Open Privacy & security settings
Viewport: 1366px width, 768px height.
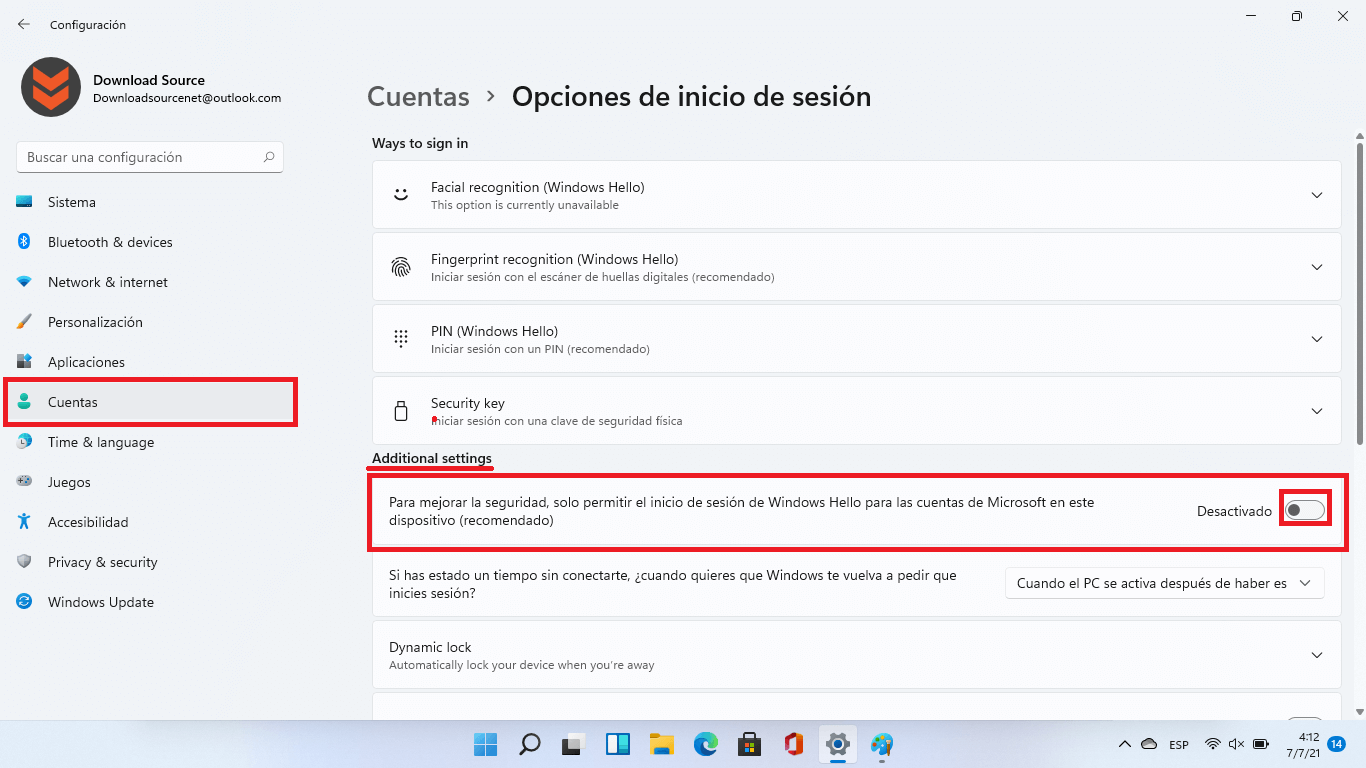coord(150,562)
